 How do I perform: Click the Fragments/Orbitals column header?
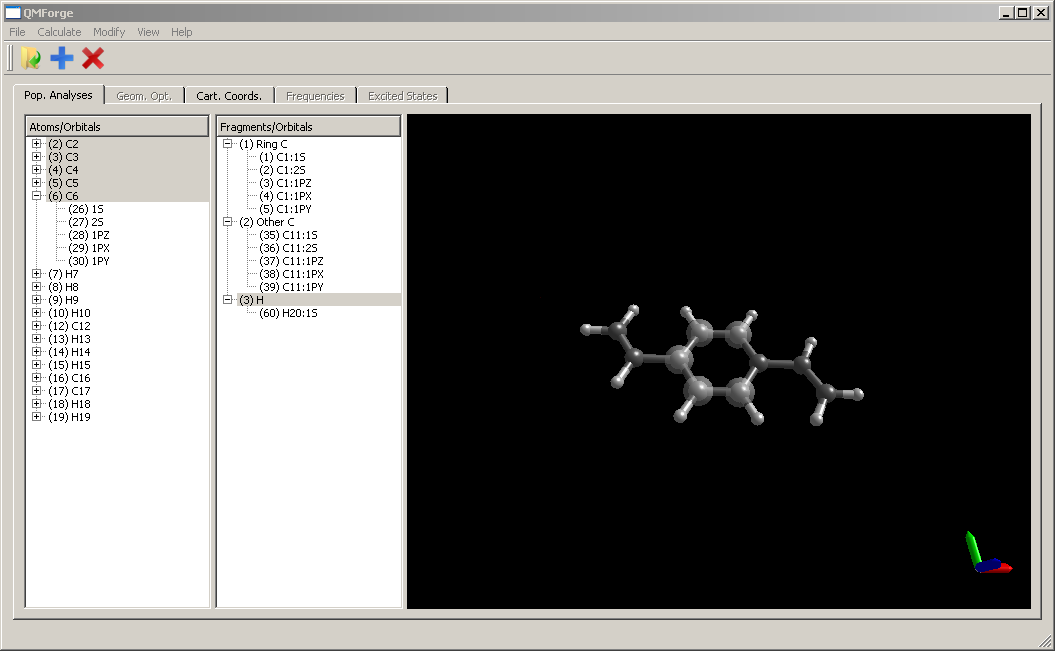[x=308, y=127]
